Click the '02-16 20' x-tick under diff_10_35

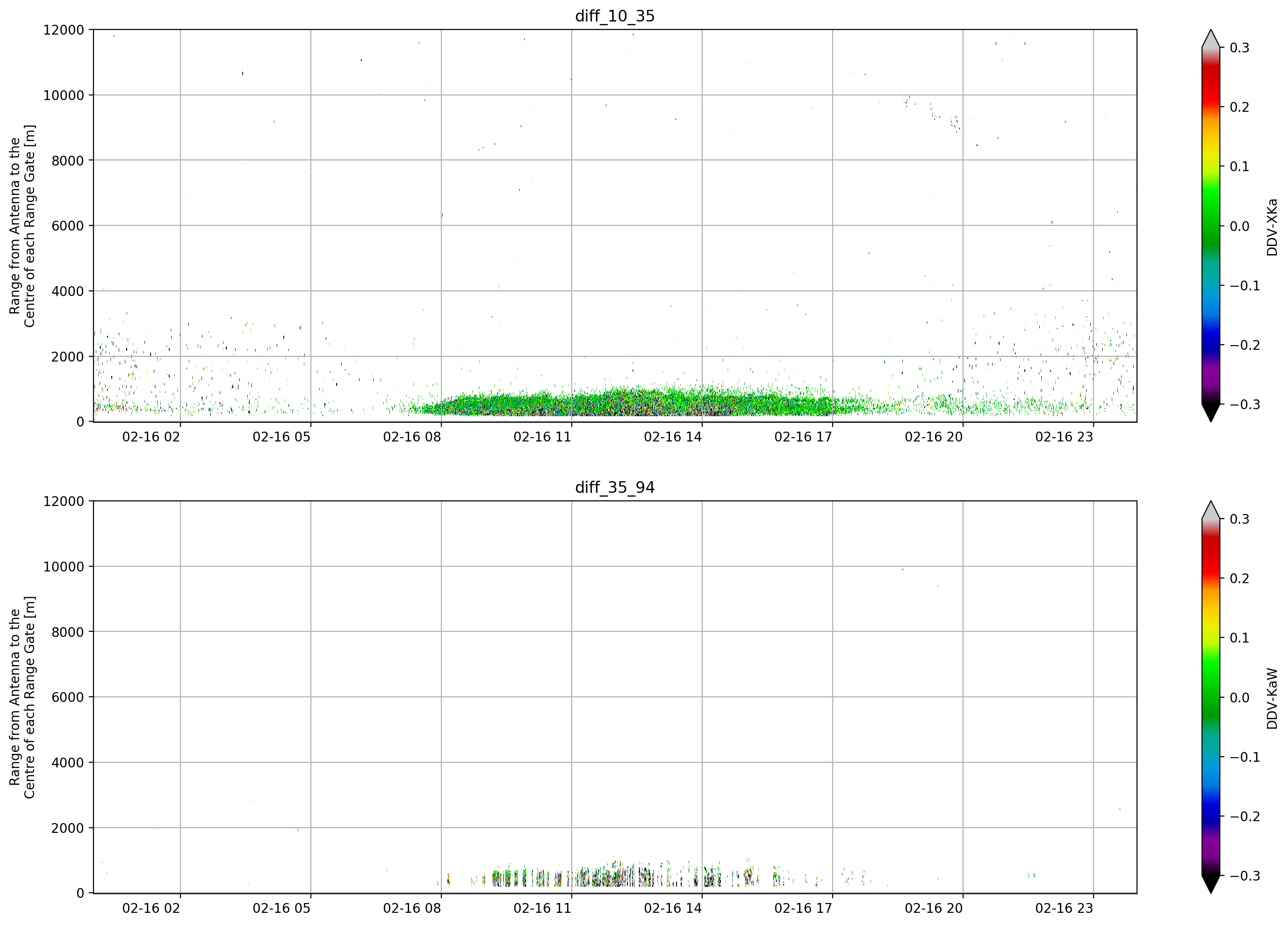coord(934,437)
